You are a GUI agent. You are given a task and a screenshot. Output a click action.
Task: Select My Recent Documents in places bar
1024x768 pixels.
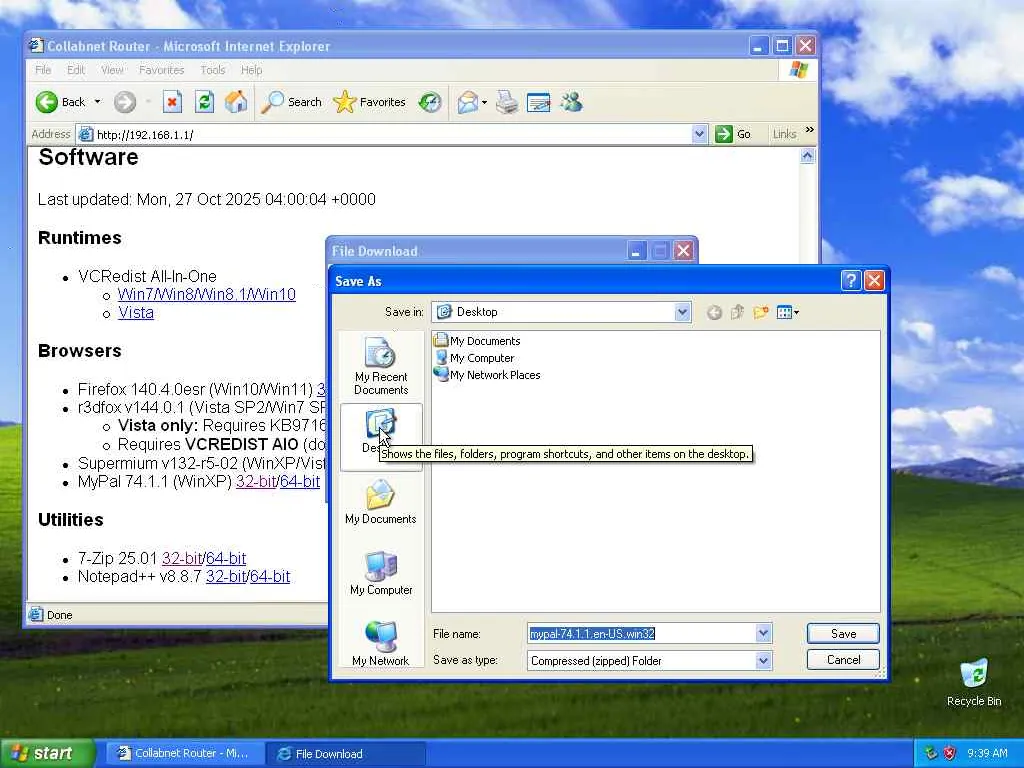[381, 366]
